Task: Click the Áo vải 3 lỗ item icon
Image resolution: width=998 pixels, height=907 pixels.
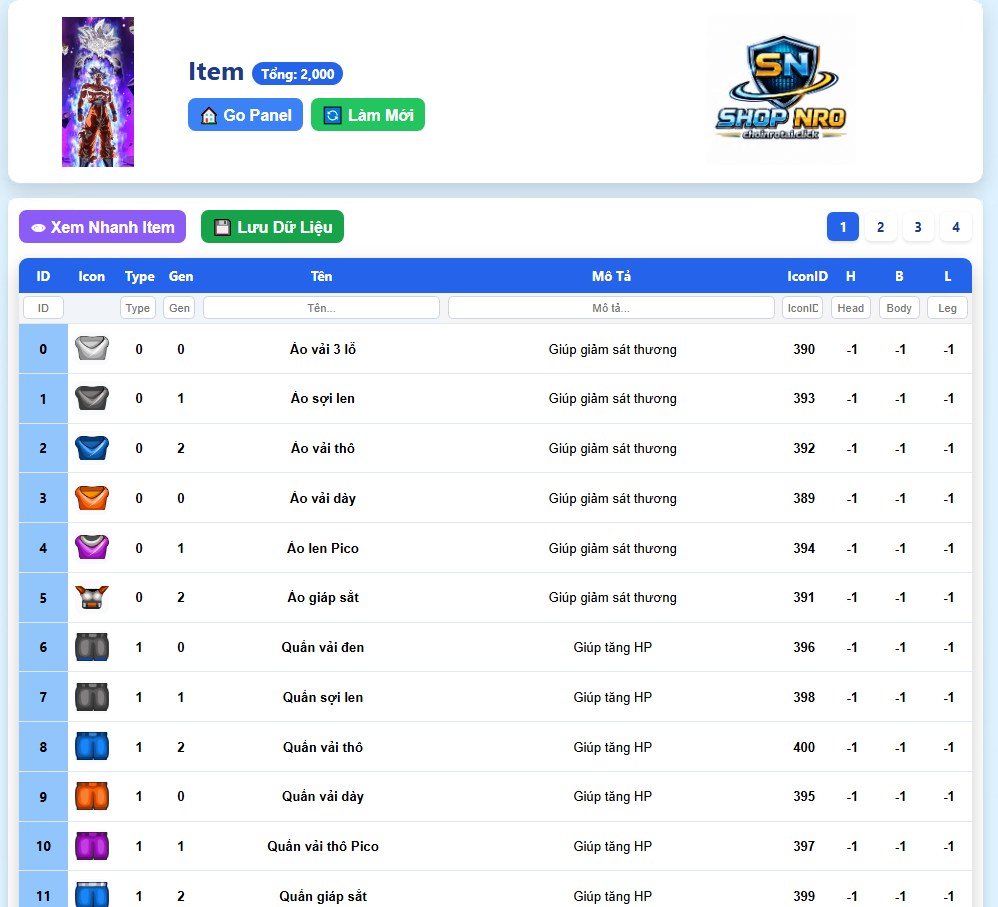Action: tap(92, 348)
